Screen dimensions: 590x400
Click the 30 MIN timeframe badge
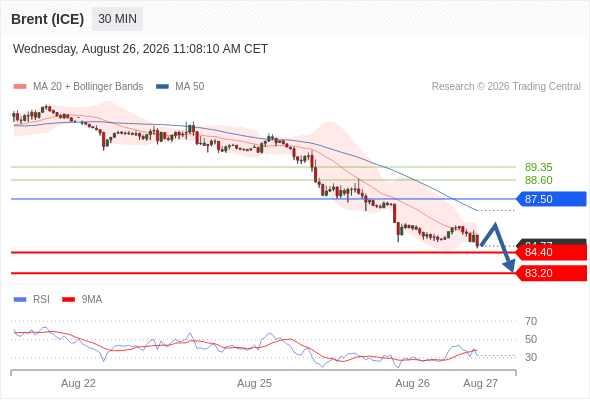tap(117, 19)
